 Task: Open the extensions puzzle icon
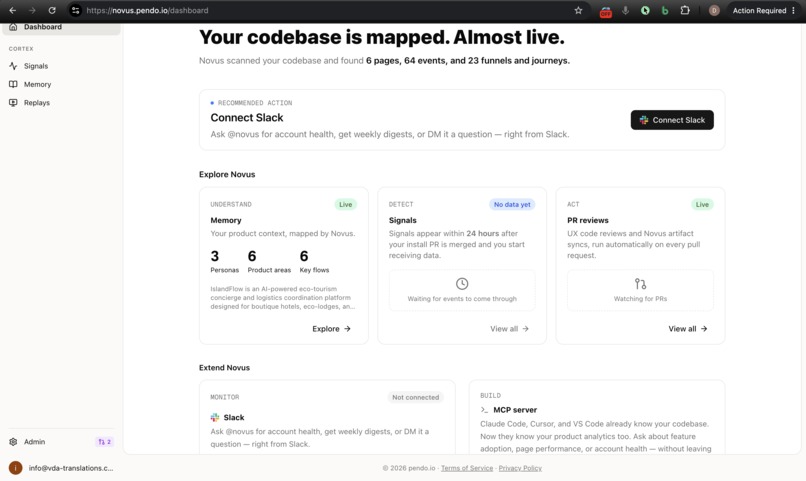[685, 10]
